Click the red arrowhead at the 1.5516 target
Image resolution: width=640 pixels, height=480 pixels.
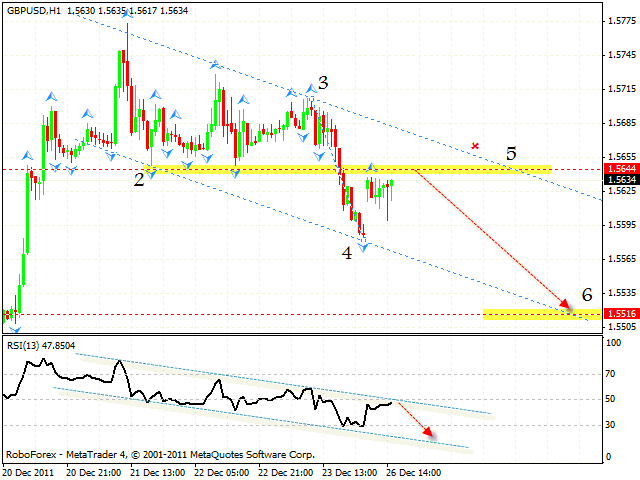click(x=567, y=310)
